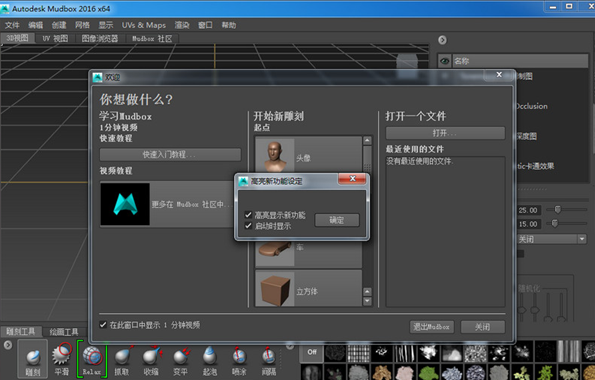Viewport: 595px width, 380px height.
Task: Uncheck 高亮显示新功能 checkbox
Action: pos(249,215)
